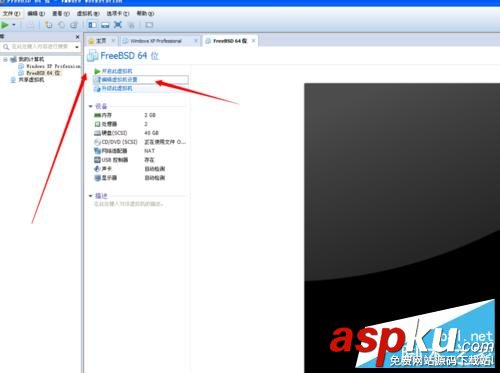Select 共享虚拟机 in the library tree
This screenshot has height=373, width=500.
(31, 80)
